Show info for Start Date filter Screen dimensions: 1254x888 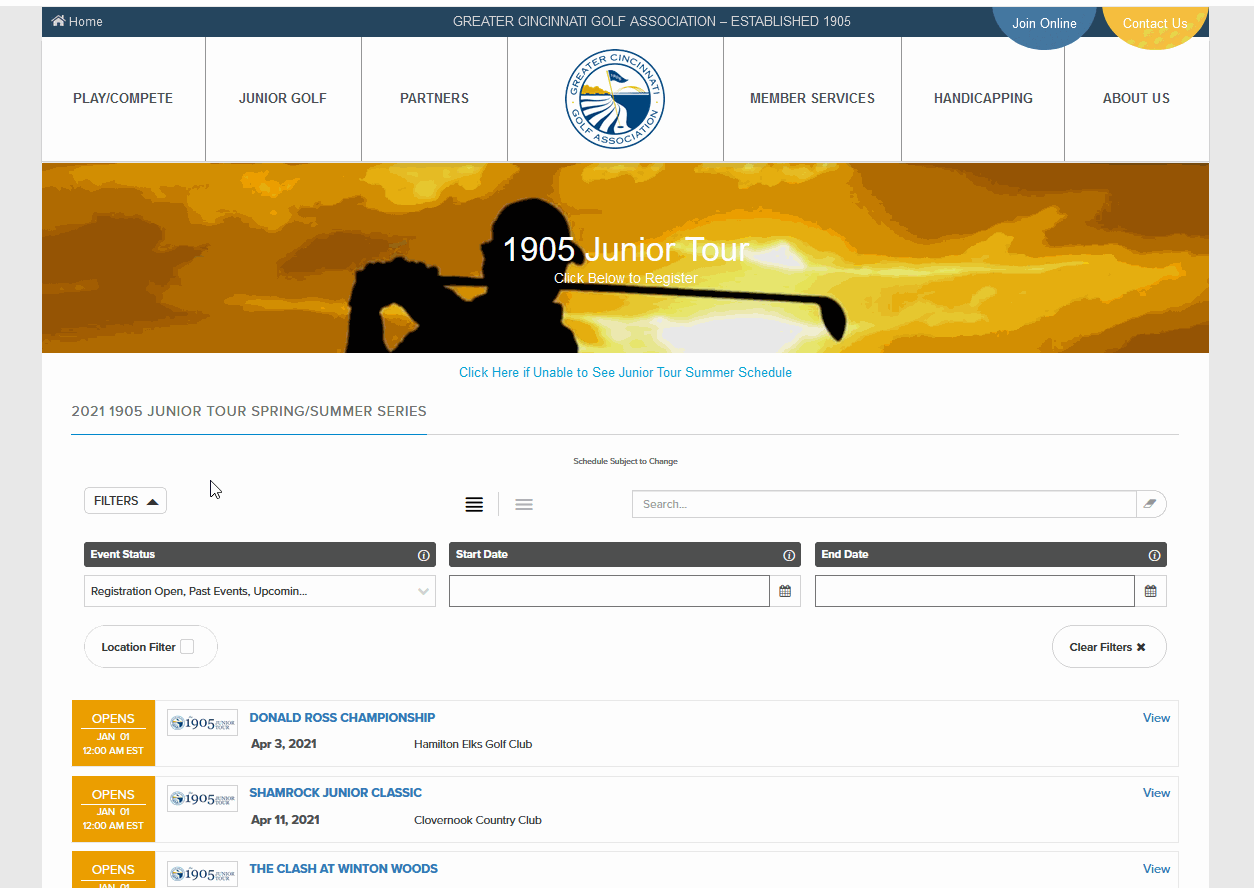(x=789, y=555)
